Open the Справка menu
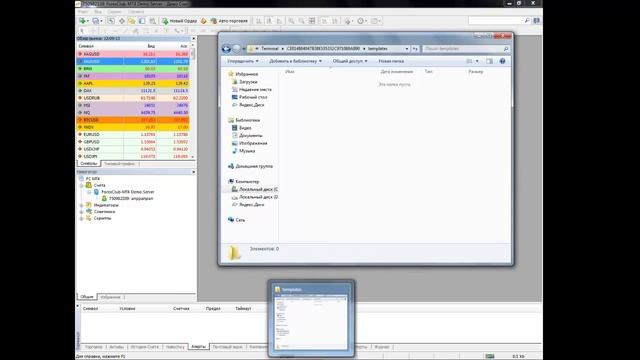Viewport: 640px width, 360px height. [x=136, y=12]
